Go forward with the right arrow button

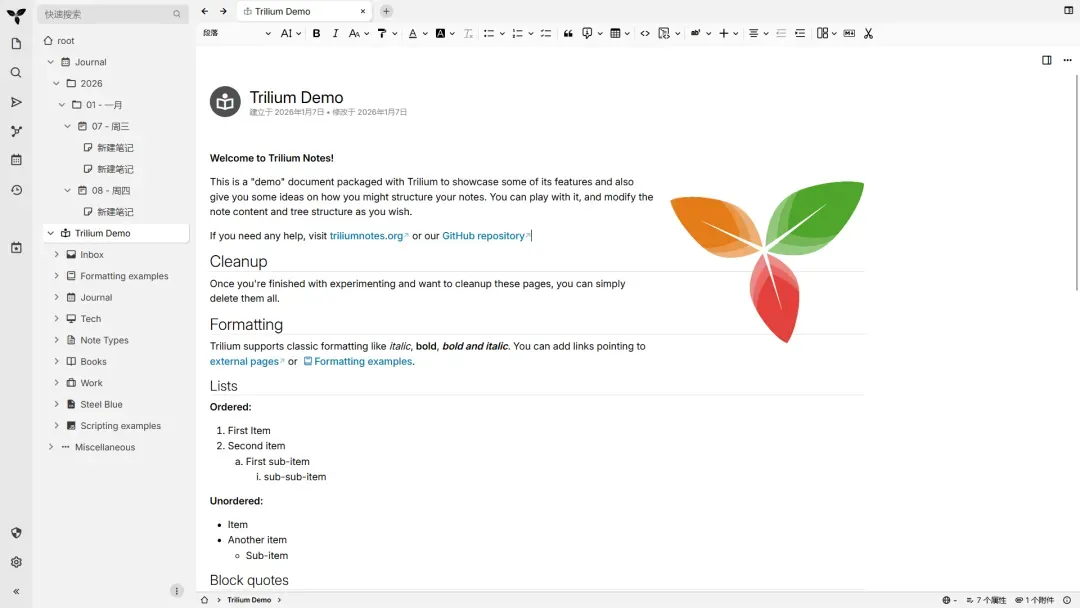(x=223, y=11)
